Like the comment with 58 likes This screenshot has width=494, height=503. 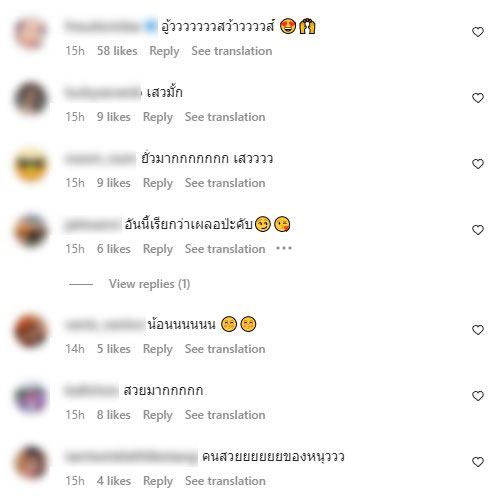pyautogui.click(x=478, y=32)
